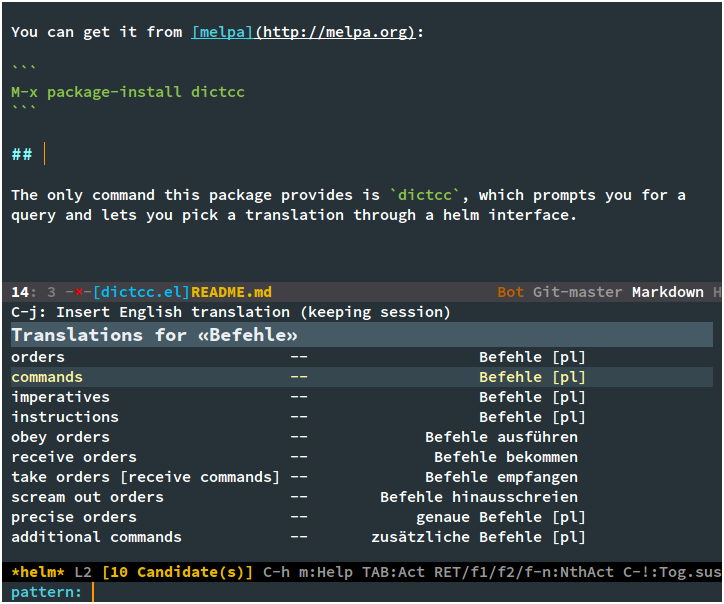The image size is (724, 604).
Task: Select the 'scream out orders' row
Action: [362, 497]
